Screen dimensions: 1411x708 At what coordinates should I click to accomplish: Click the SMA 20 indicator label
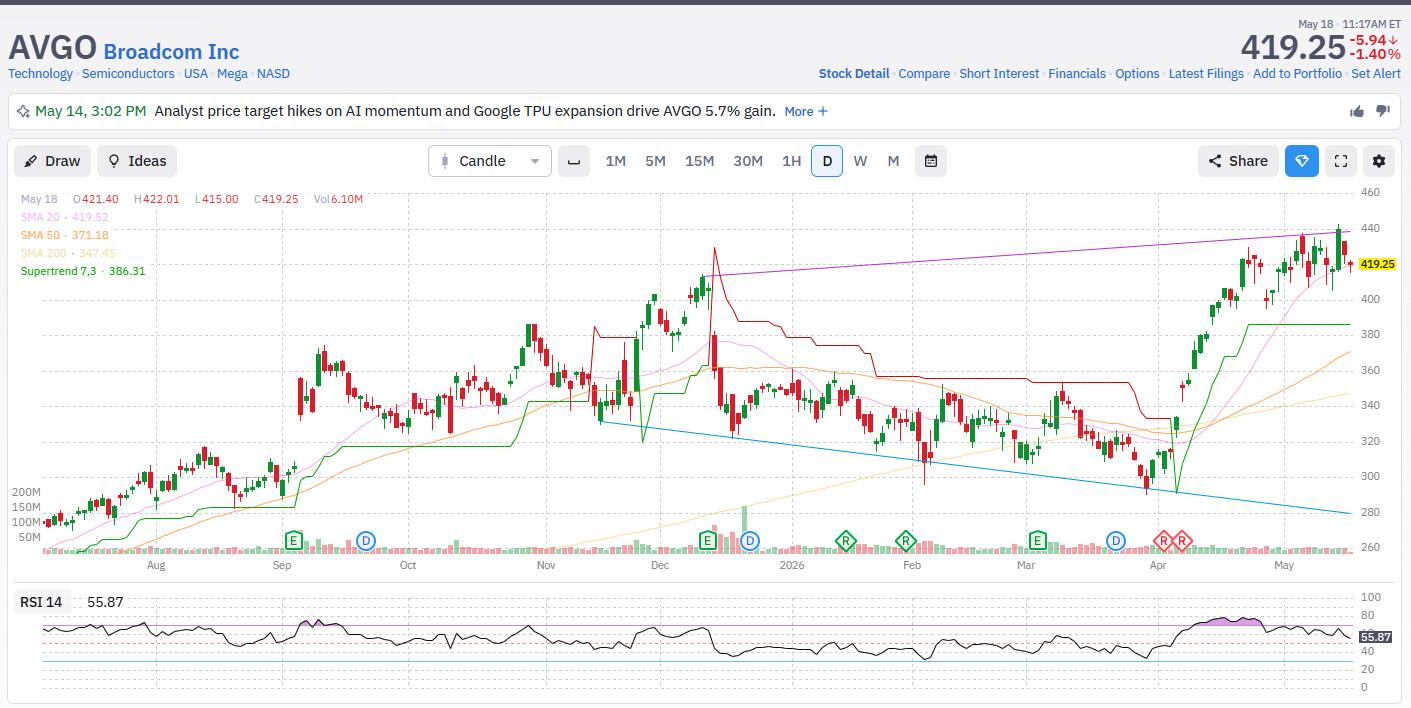point(65,217)
